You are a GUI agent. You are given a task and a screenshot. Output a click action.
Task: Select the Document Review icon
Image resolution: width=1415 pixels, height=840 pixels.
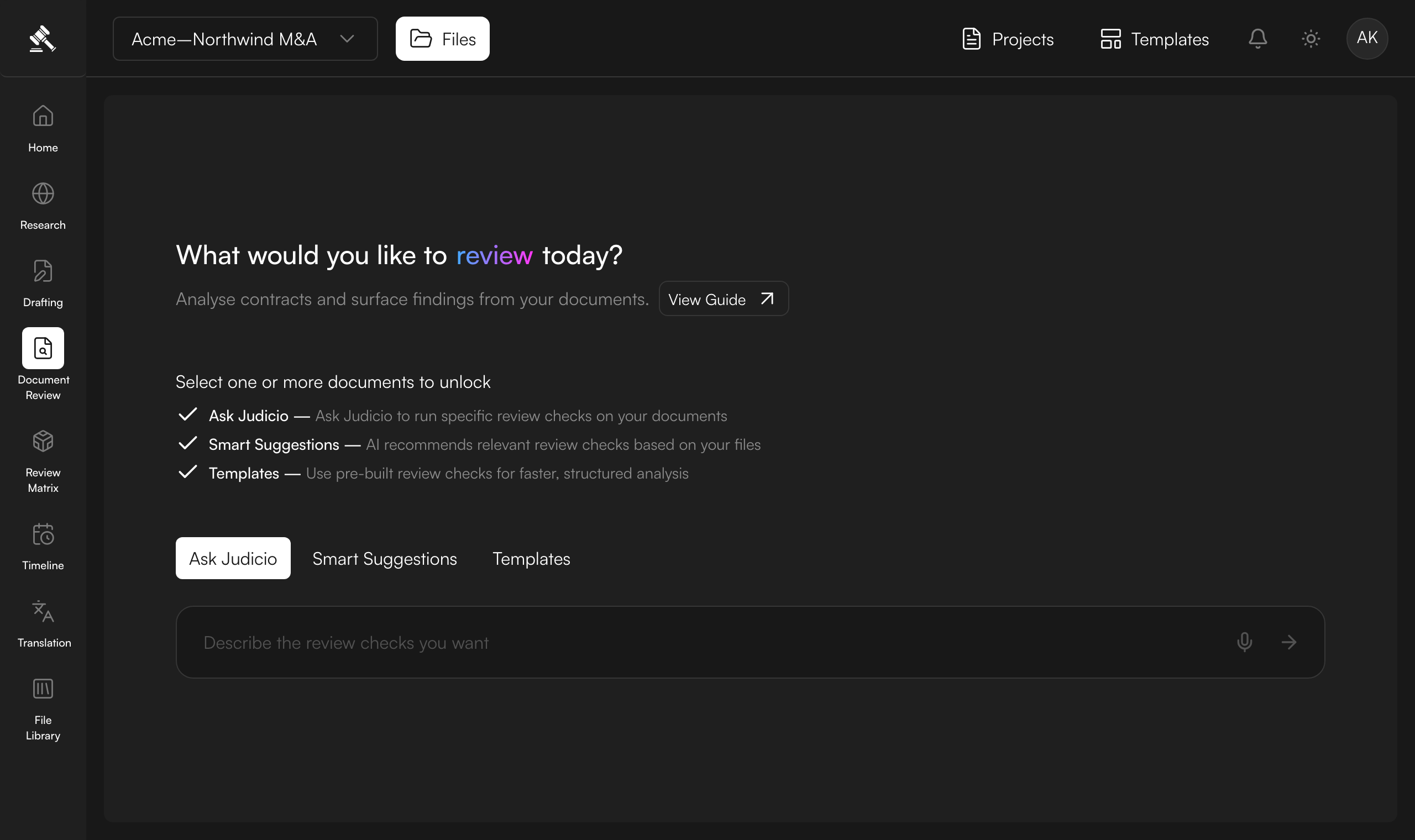(43, 348)
